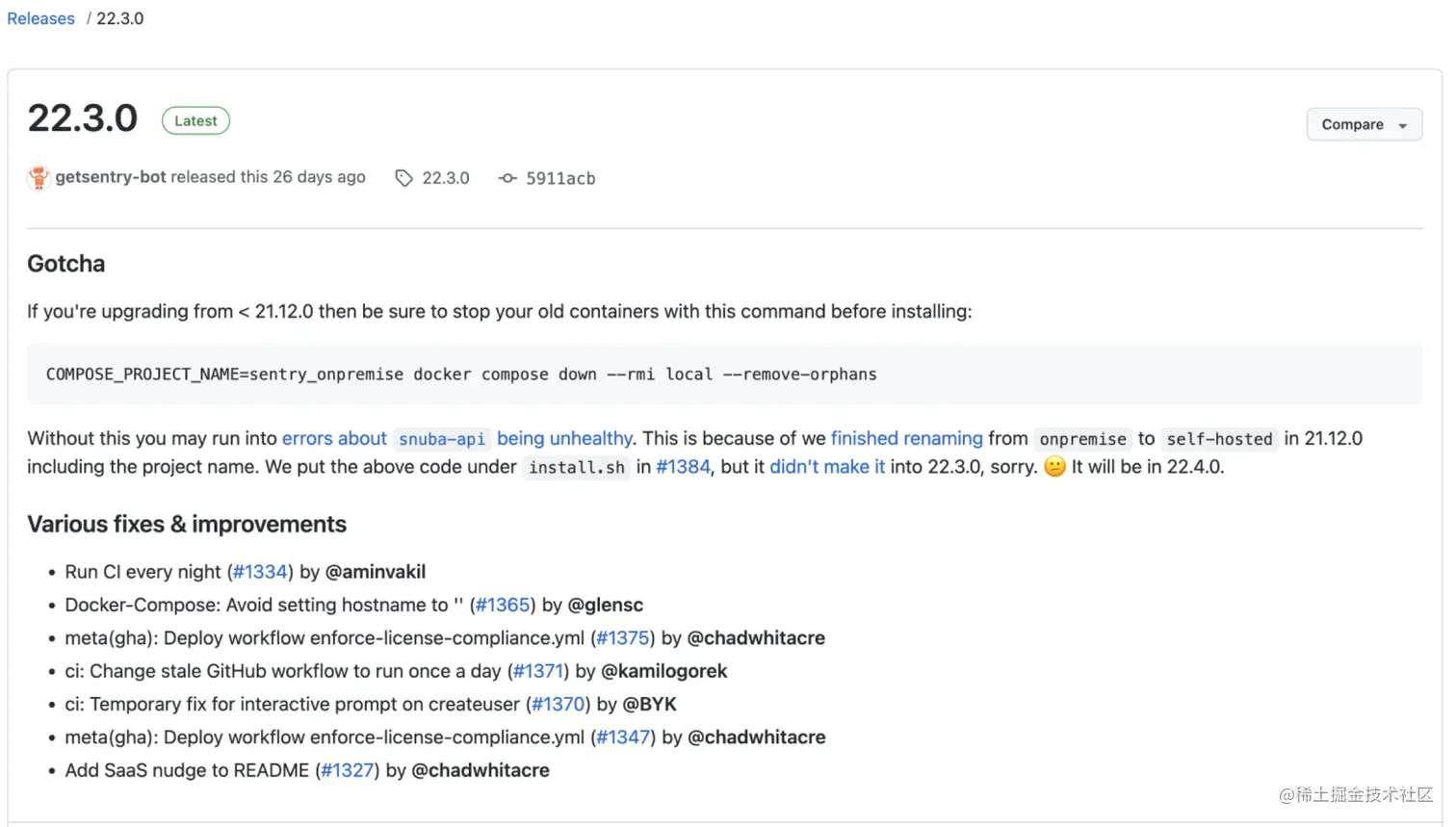Image resolution: width=1456 pixels, height=827 pixels.
Task: Open the Compare dropdown
Action: coord(1364,124)
